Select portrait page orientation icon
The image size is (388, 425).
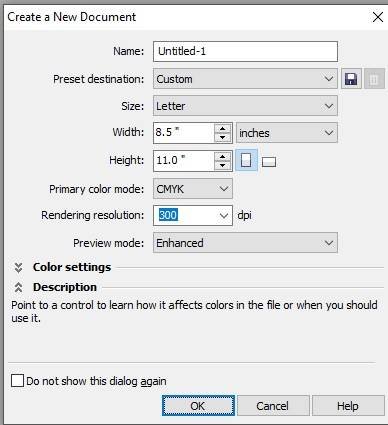246,160
